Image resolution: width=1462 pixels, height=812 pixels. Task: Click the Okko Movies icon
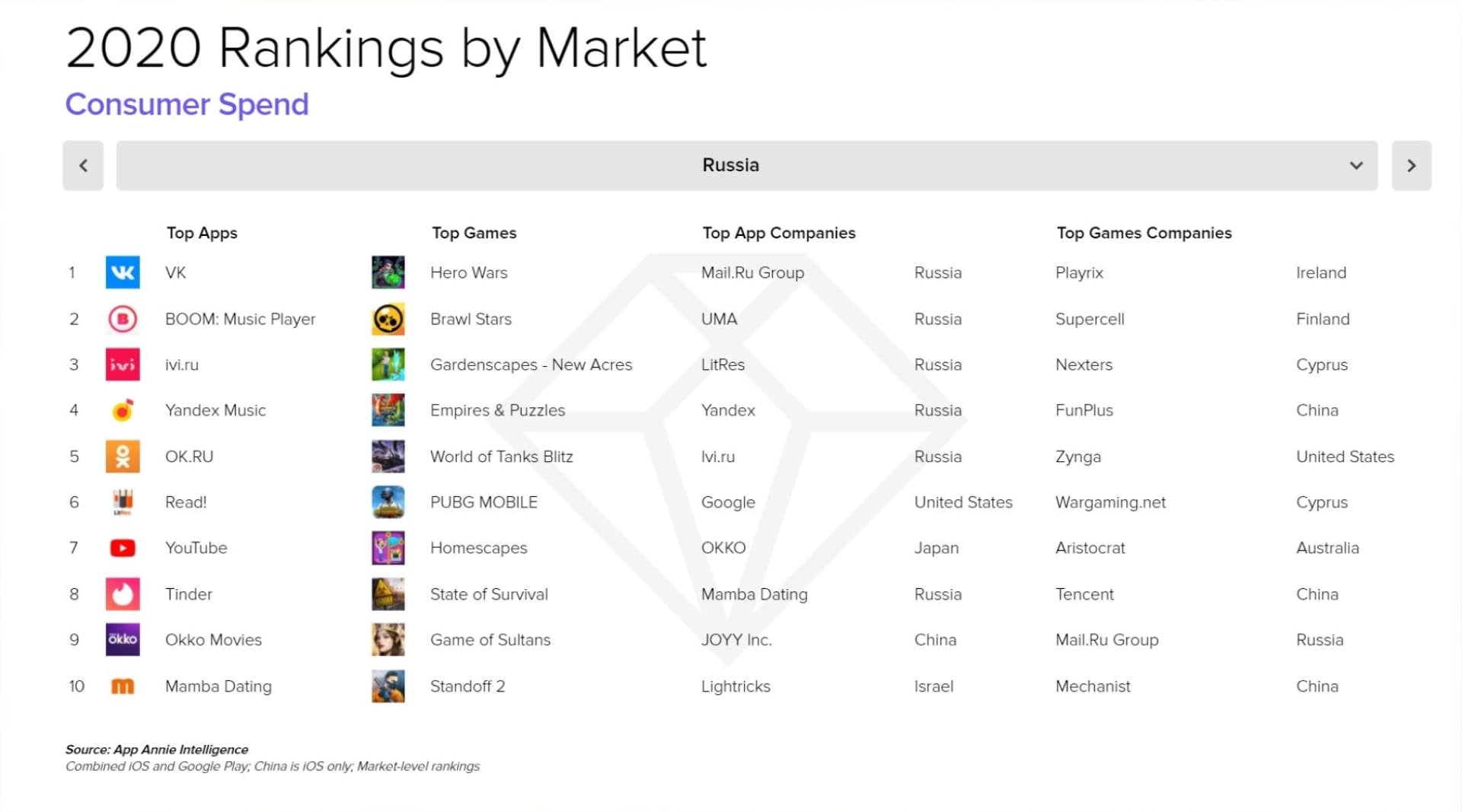point(123,640)
